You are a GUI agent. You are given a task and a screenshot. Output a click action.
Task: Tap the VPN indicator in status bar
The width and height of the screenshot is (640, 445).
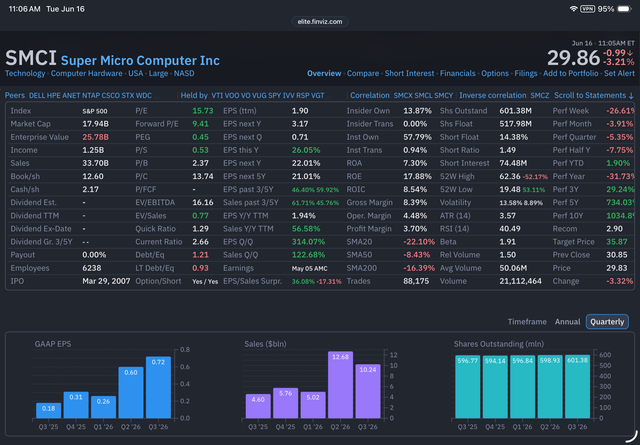587,9
